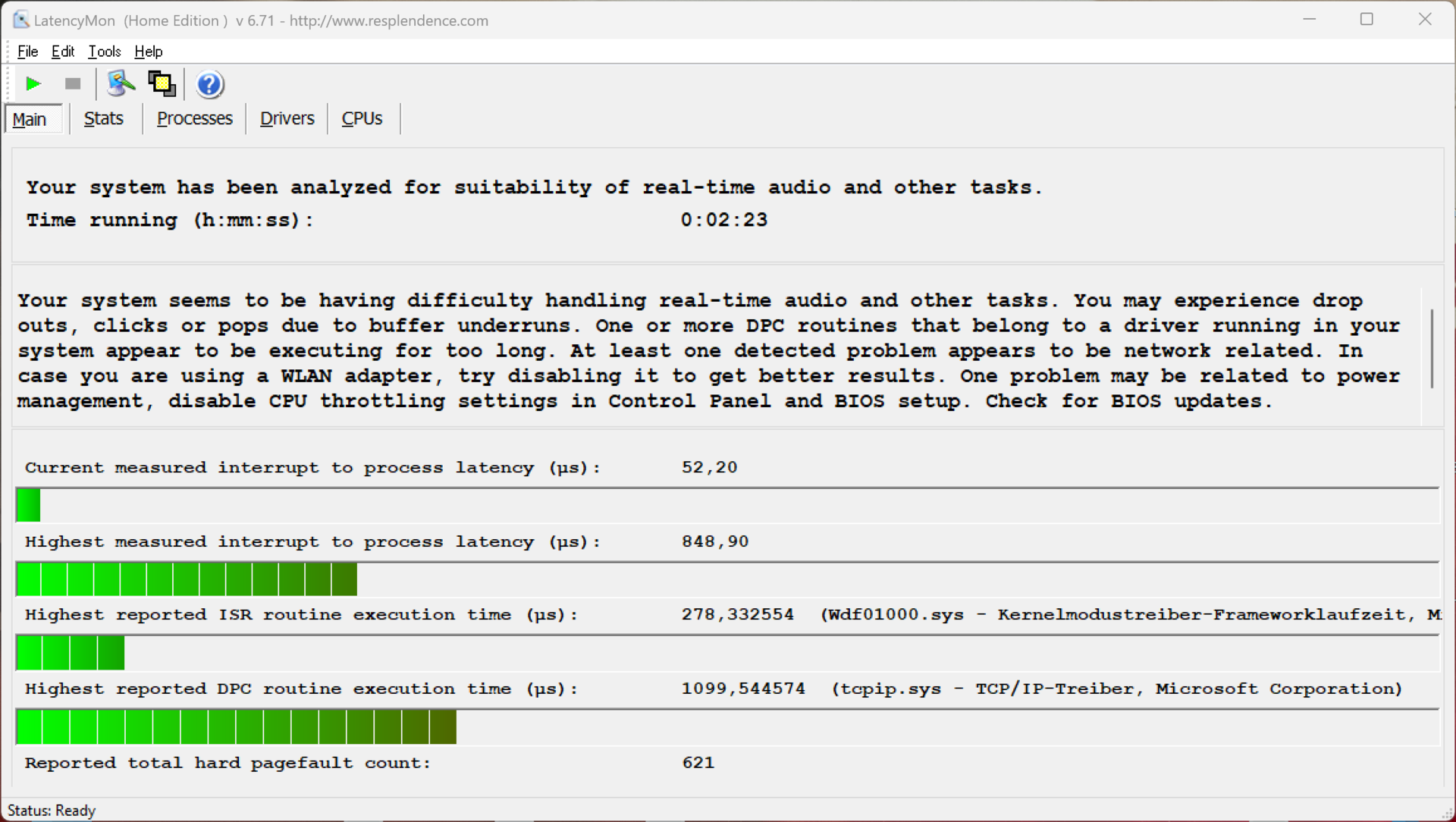Maximize the LatencyMon window
The image size is (1456, 822).
1367,20
